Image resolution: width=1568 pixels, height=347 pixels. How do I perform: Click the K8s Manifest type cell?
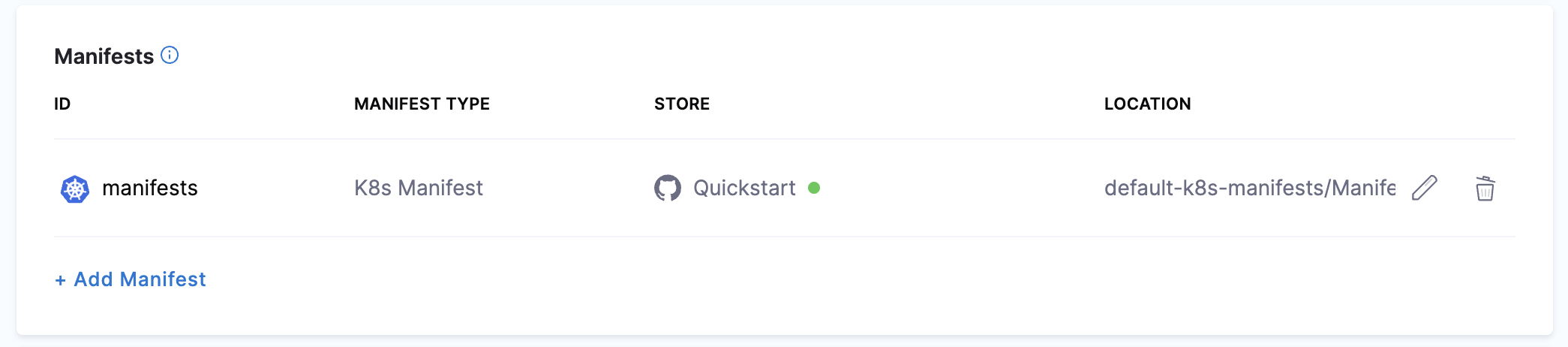point(419,188)
